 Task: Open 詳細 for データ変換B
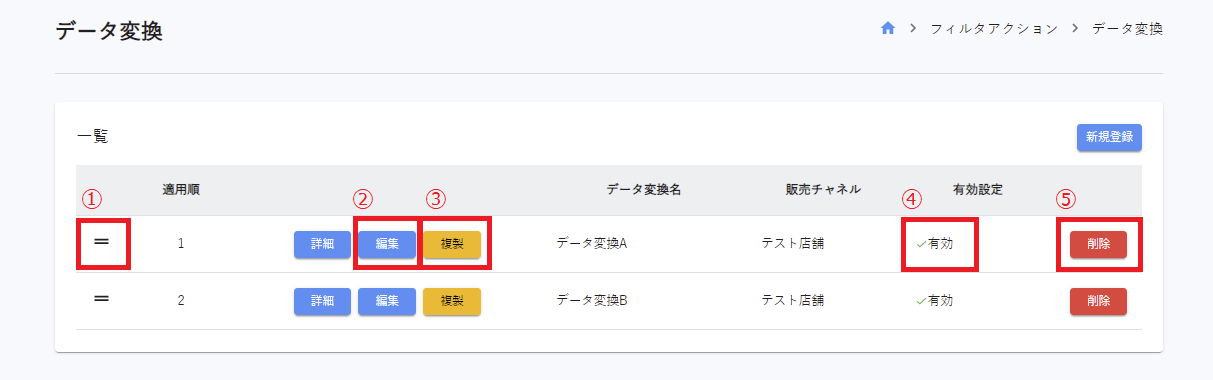point(322,302)
